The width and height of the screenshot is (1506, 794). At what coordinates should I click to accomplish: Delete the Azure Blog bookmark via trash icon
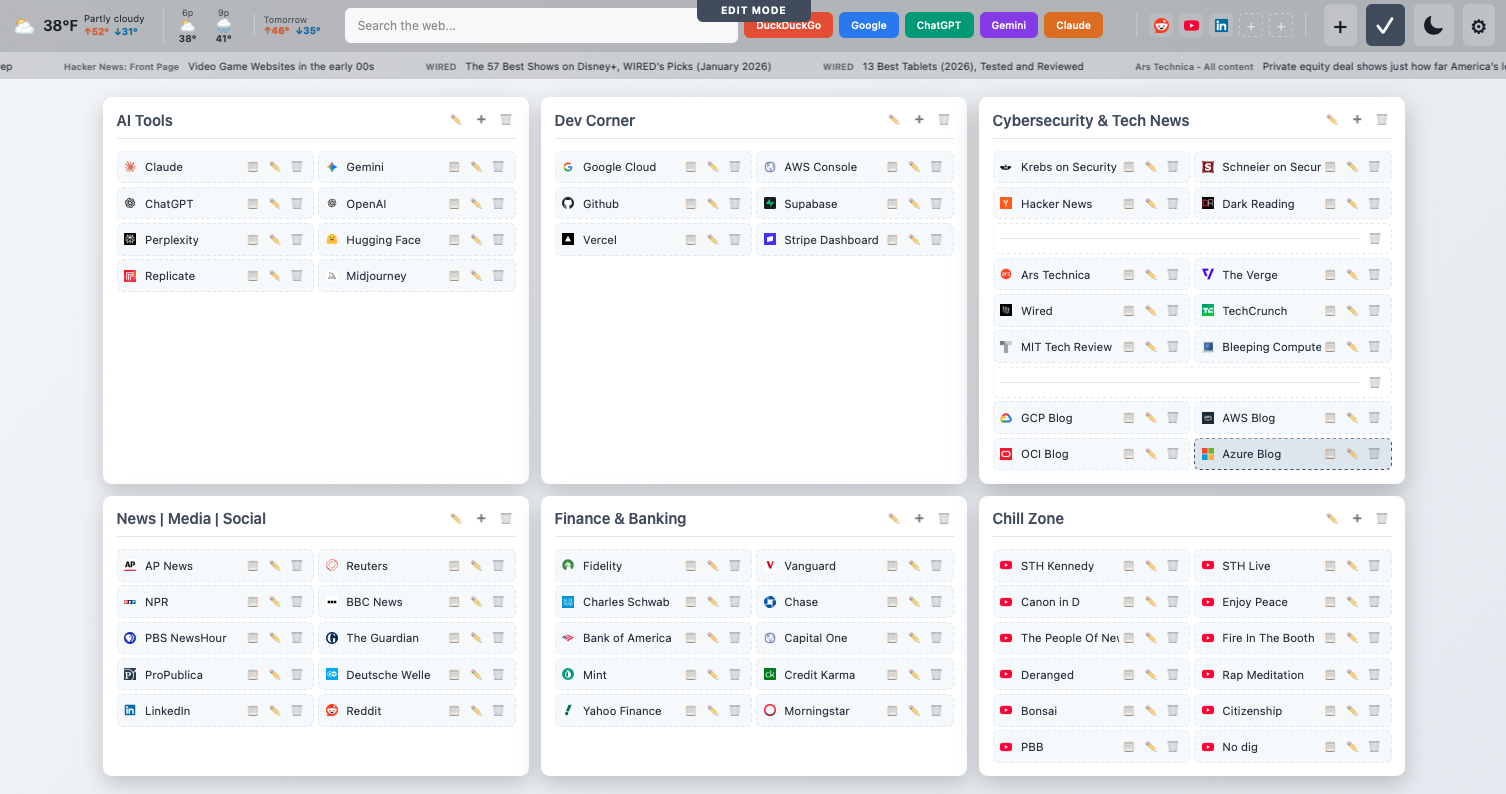click(1374, 453)
